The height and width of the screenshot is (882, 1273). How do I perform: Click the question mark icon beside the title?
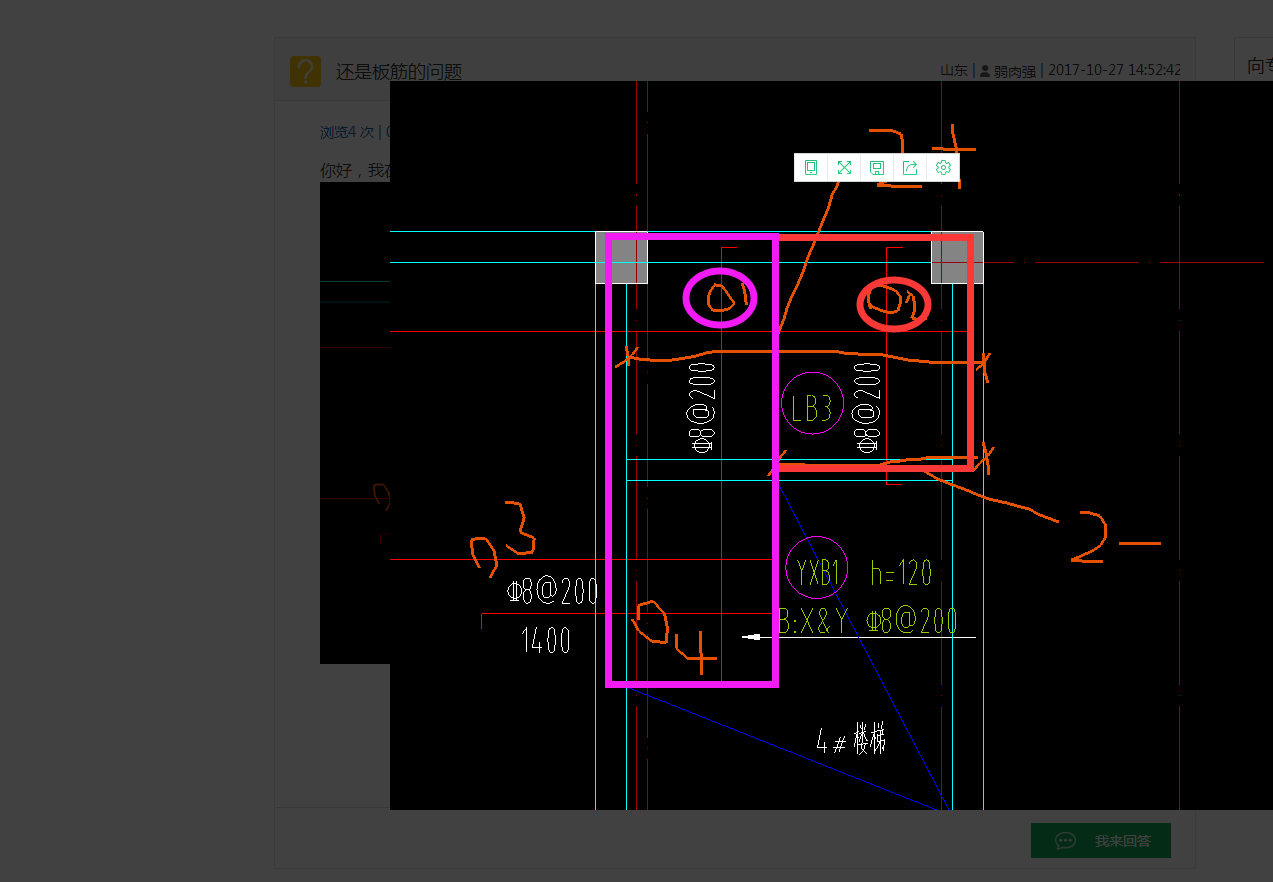pos(305,71)
